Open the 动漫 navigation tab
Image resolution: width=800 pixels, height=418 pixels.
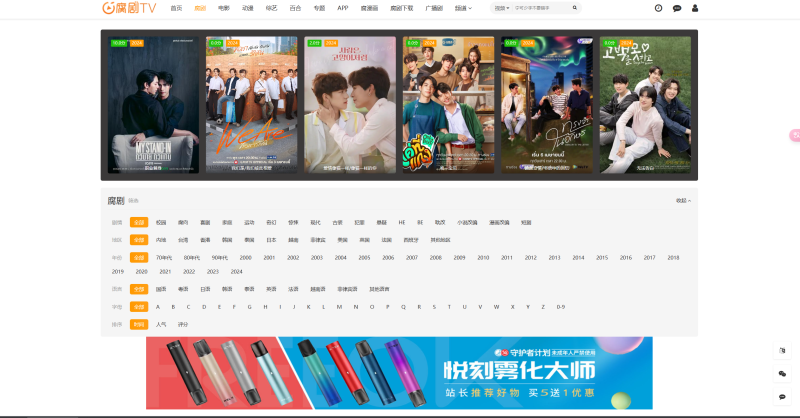[x=247, y=8]
